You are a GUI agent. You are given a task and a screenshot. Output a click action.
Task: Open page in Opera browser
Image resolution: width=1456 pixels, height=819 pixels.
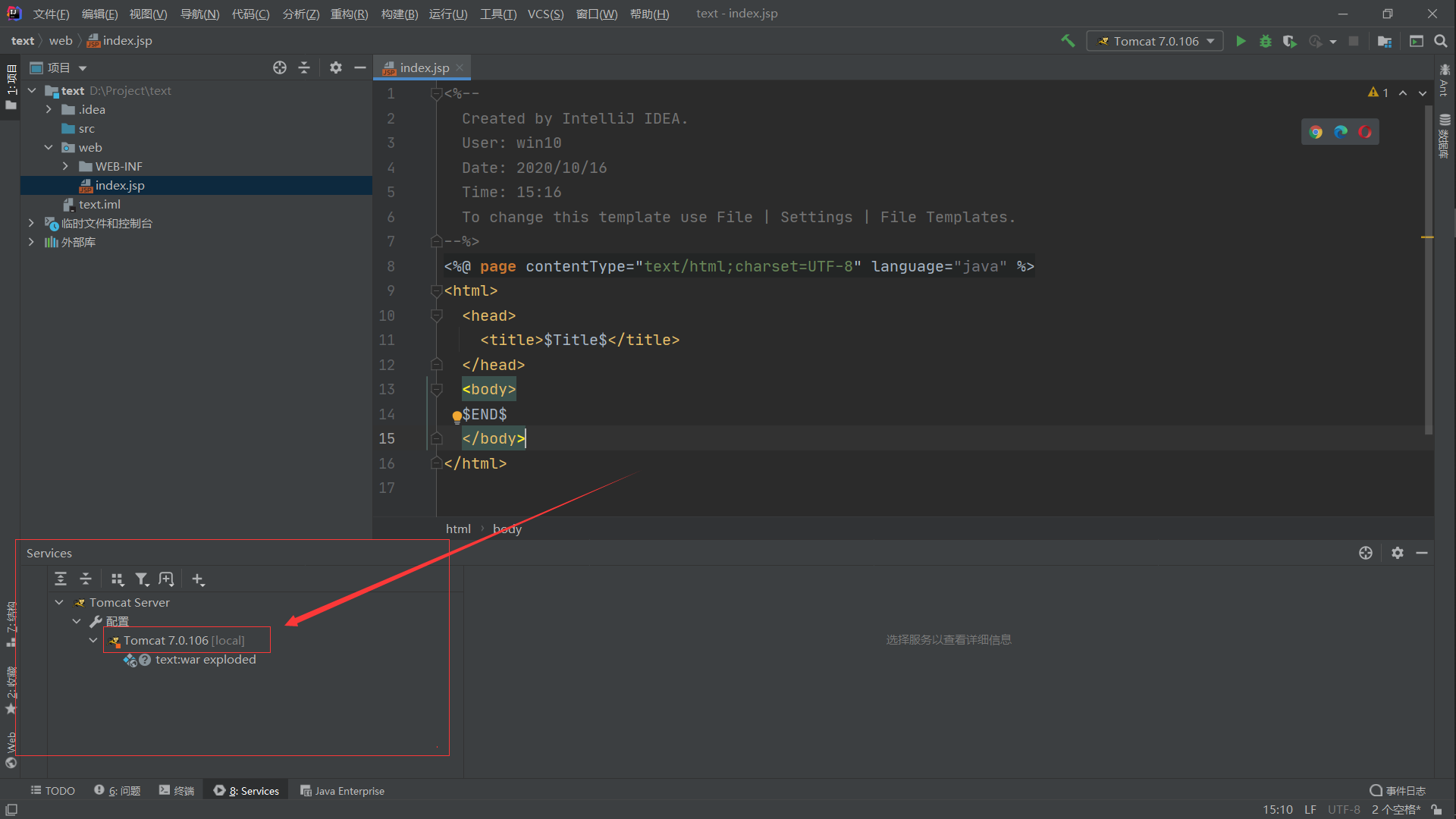1365,132
